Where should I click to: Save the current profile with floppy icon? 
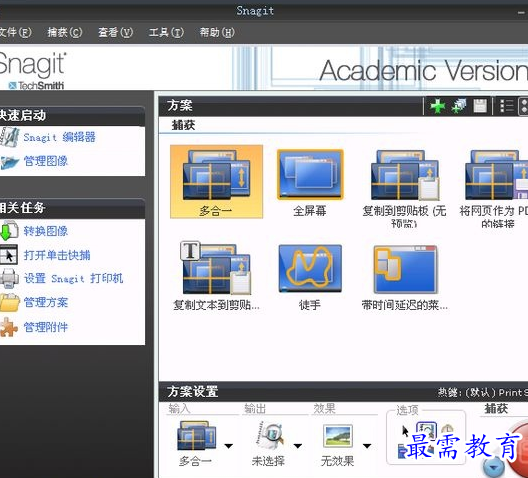coord(480,106)
